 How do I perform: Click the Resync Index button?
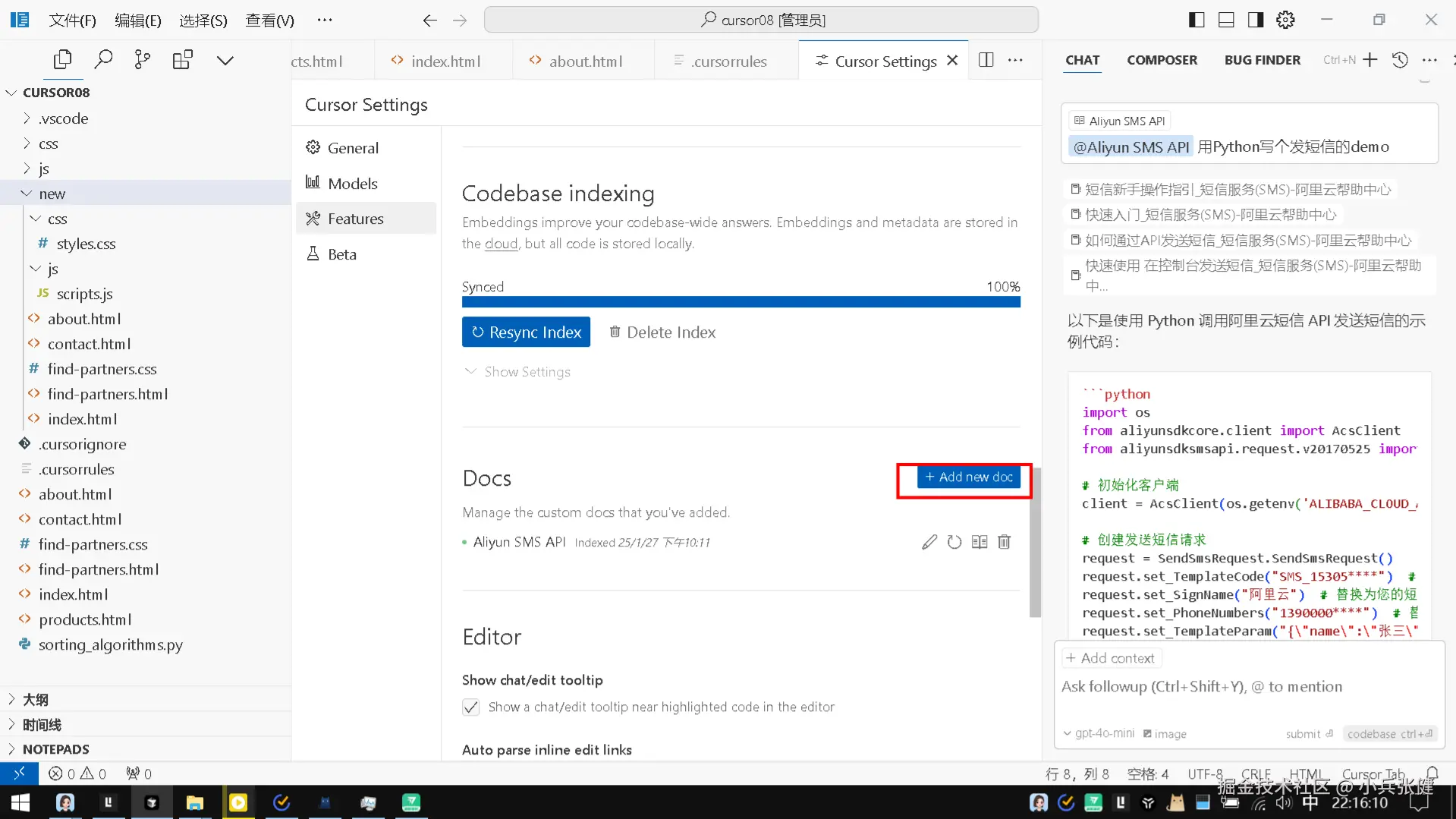tap(526, 332)
